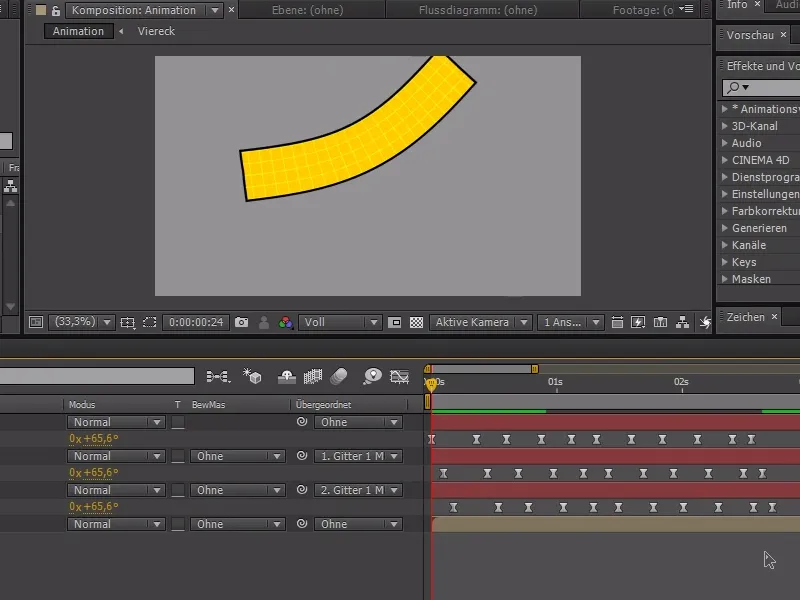800x600 pixels.
Task: Click the 01s mark on time ruler
Action: [556, 382]
